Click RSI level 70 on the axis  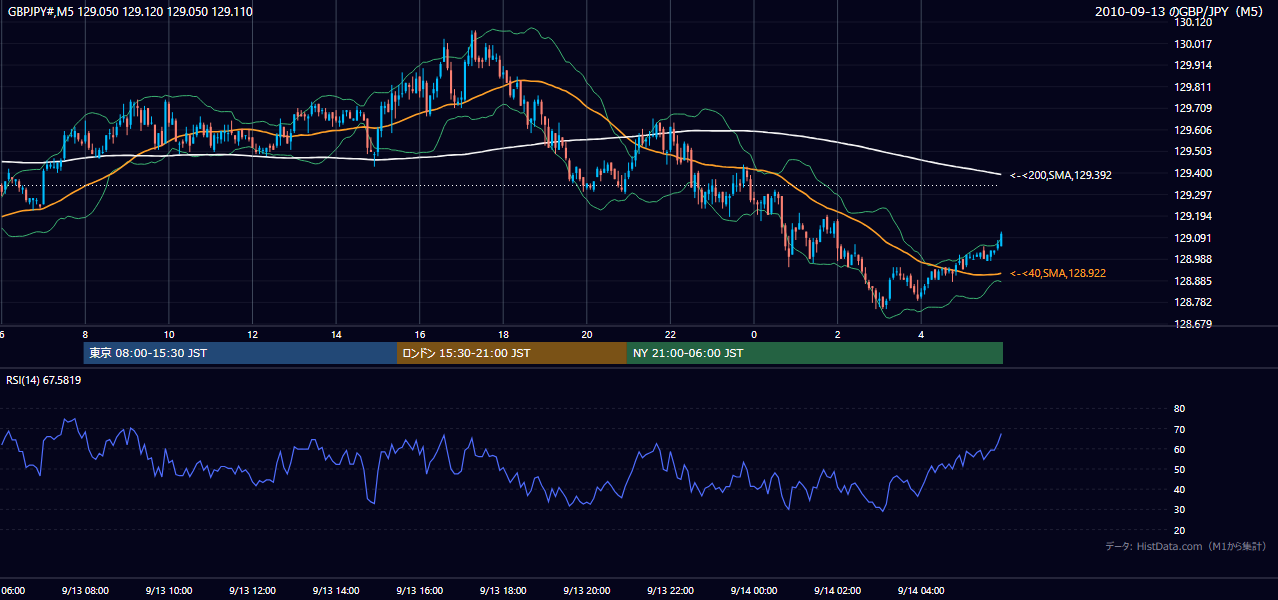(x=1179, y=429)
